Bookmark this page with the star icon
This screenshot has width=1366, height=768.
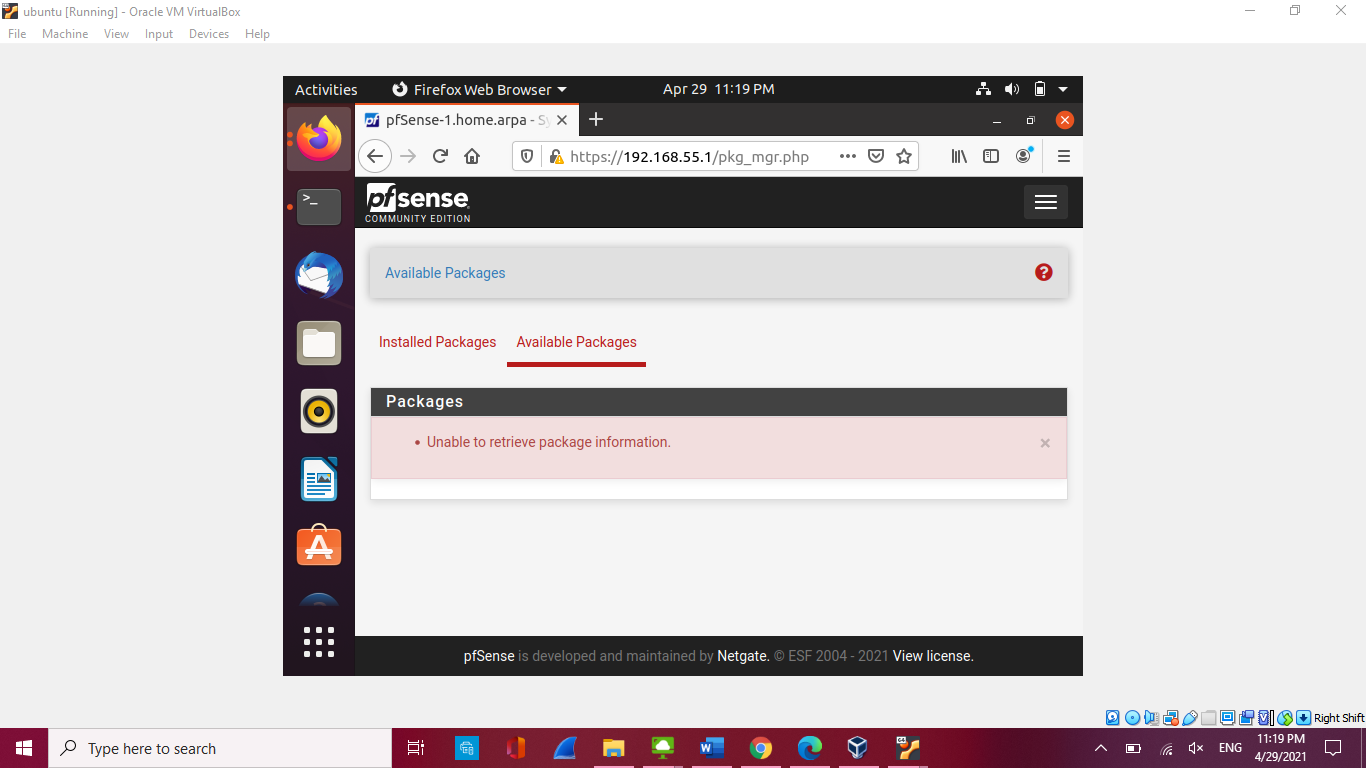904,156
